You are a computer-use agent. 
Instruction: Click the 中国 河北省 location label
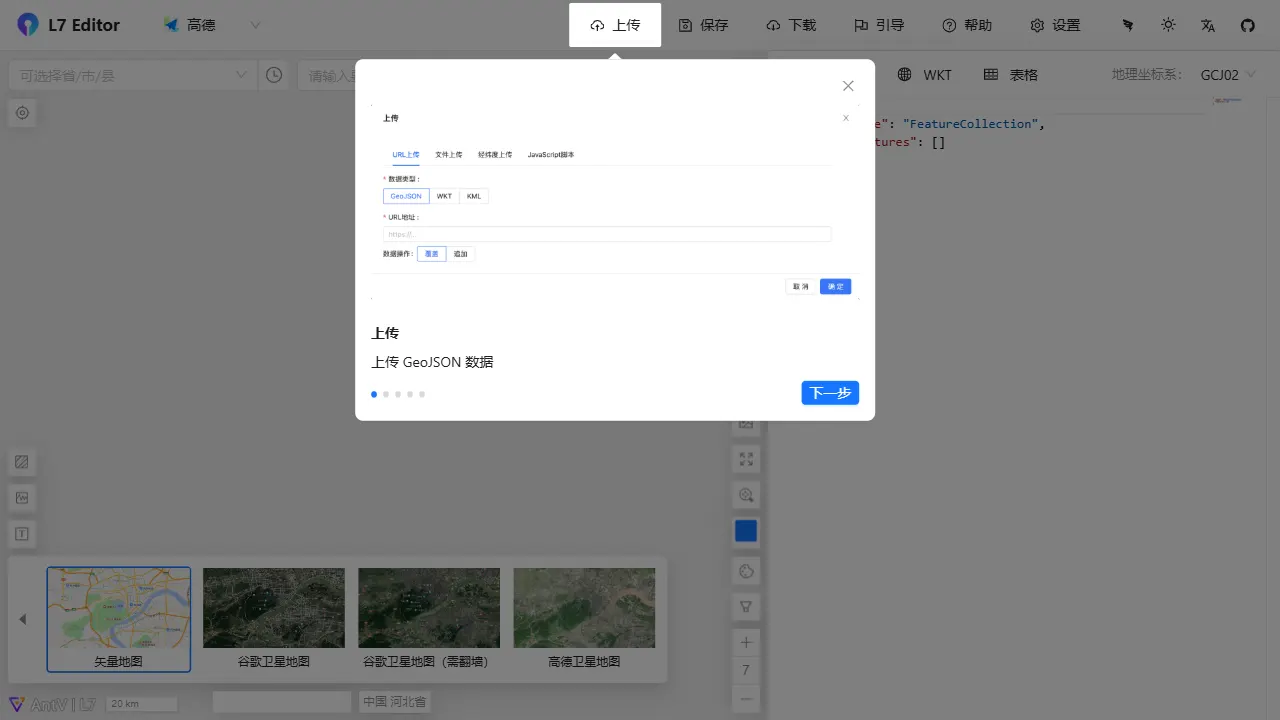tap(395, 702)
